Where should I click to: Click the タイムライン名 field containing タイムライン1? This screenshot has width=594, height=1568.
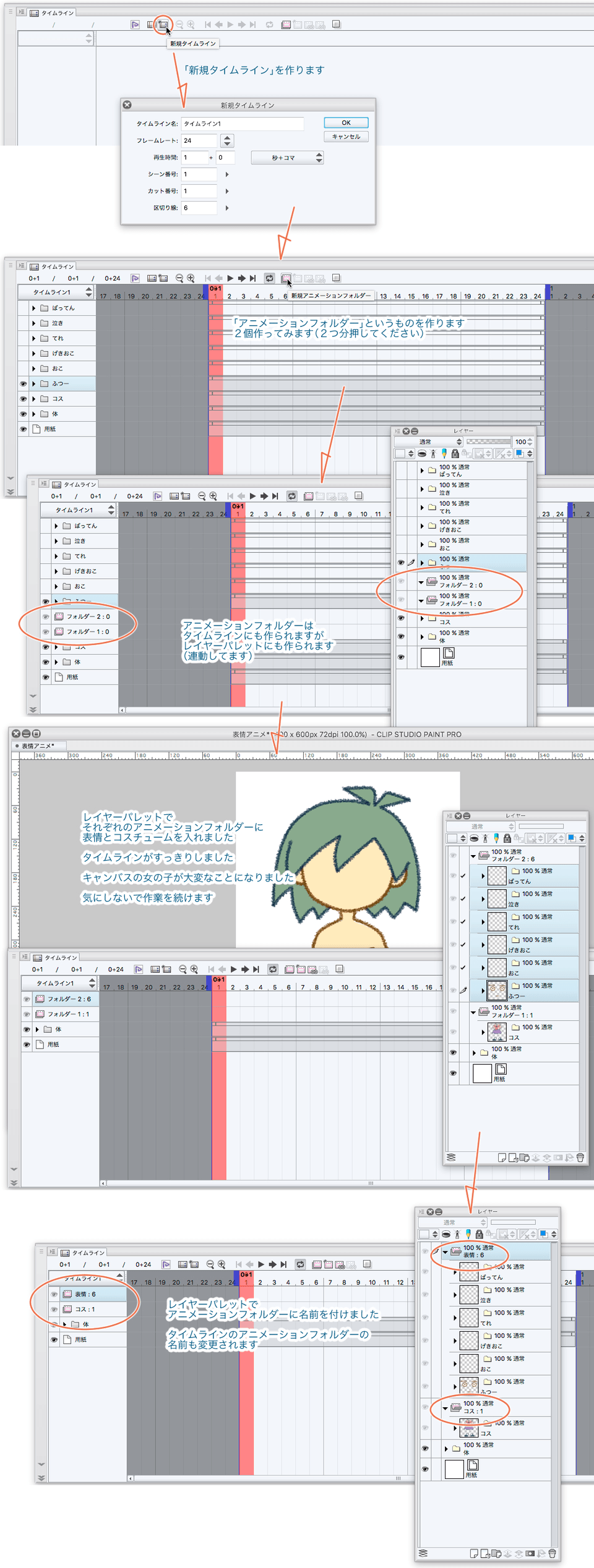pyautogui.click(x=242, y=124)
